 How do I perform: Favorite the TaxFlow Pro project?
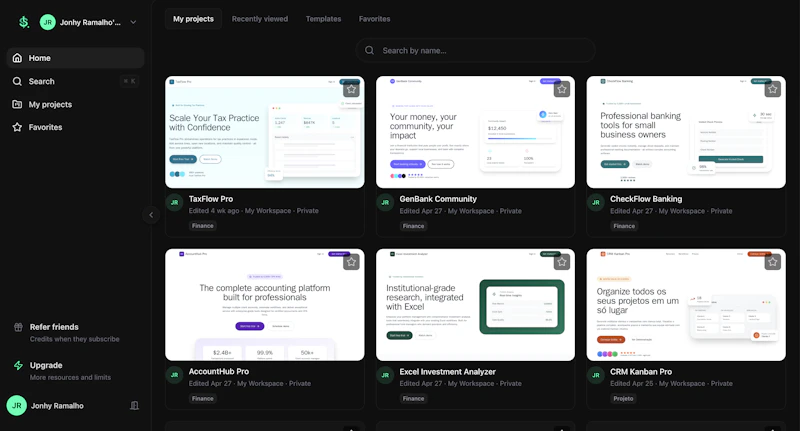(351, 89)
